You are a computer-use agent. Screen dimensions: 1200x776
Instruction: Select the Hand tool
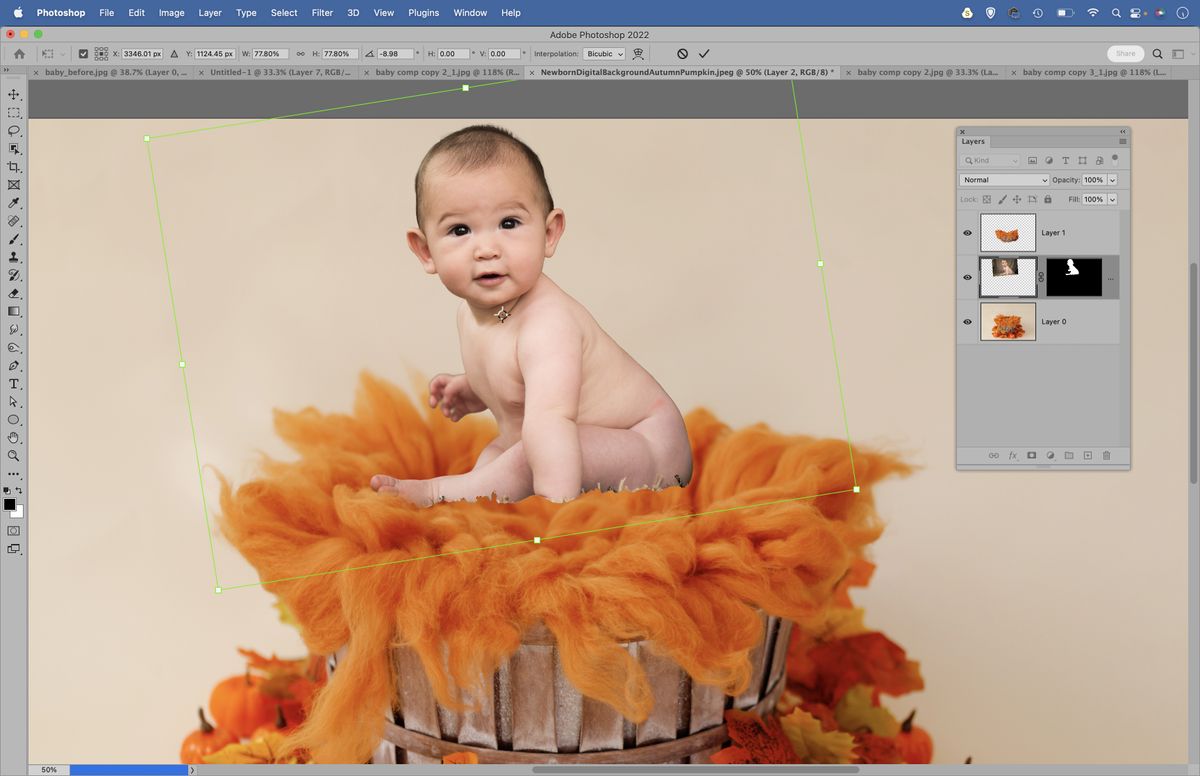[x=14, y=438]
